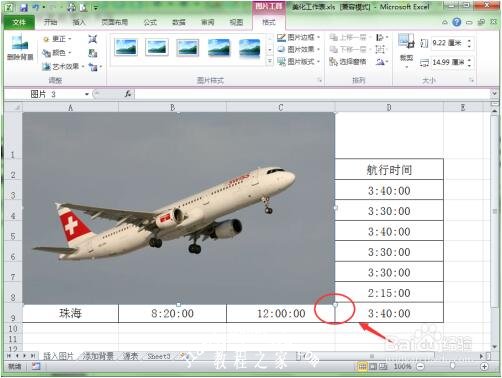Switch to Normal view in status bar
Image resolution: width=502 pixels, height=378 pixels.
click(362, 367)
